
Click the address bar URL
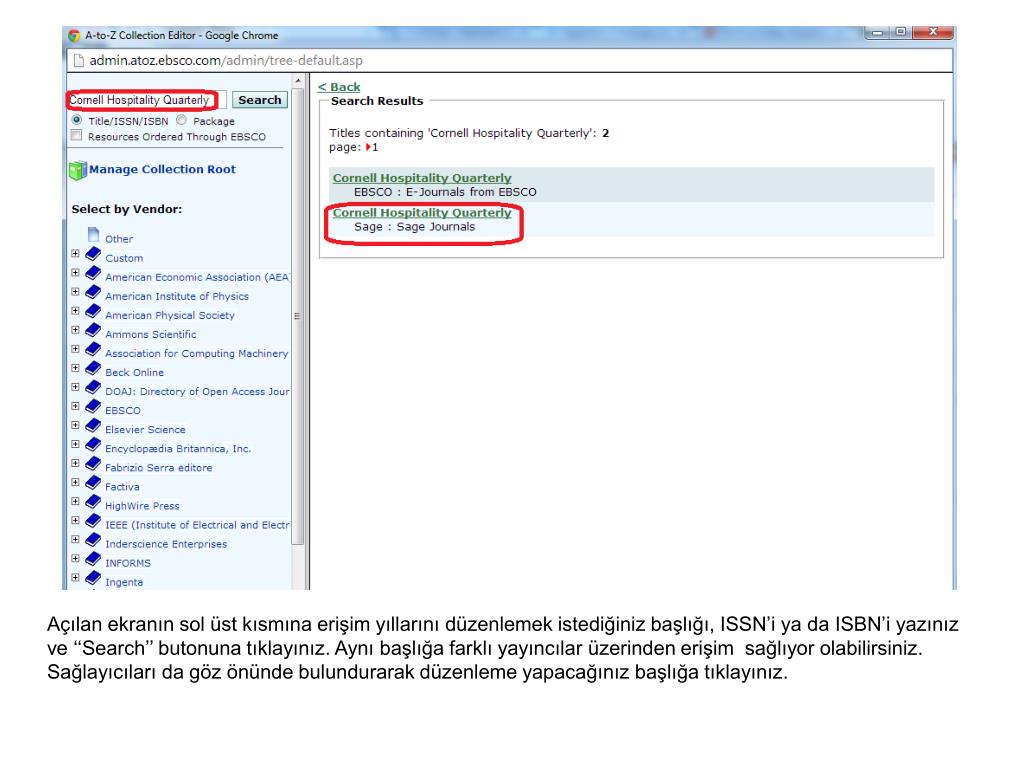[226, 61]
